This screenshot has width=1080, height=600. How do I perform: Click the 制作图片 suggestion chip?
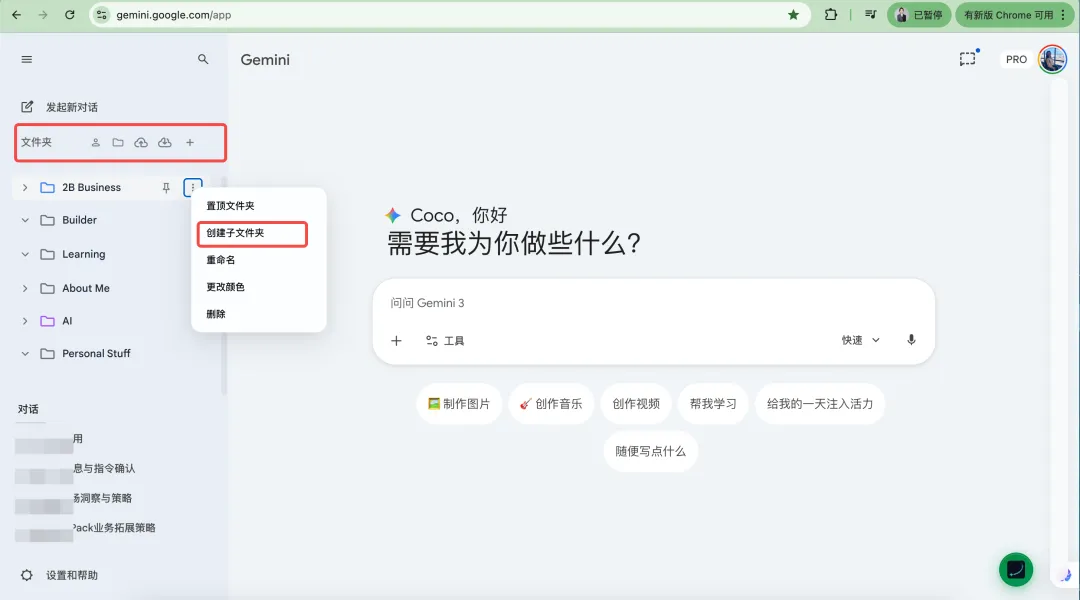tap(459, 404)
